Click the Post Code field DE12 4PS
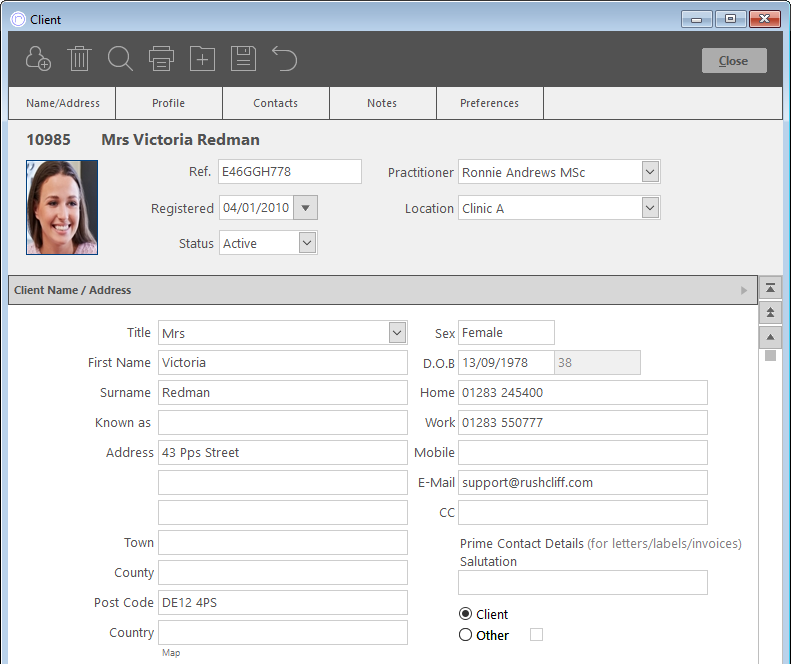The image size is (791, 664). click(x=282, y=602)
